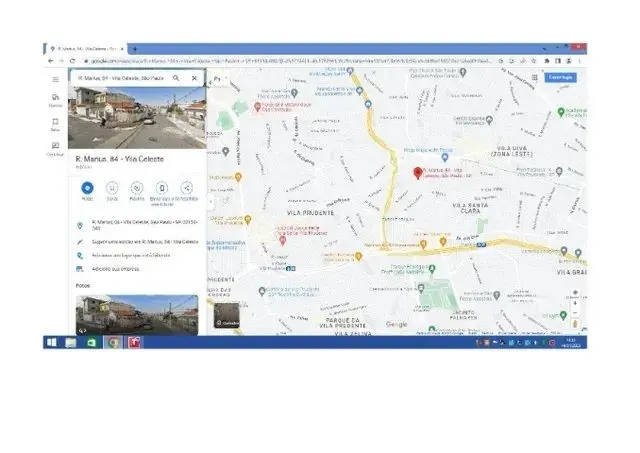Click the Salvar save place icon
Image resolution: width=640 pixels, height=453 pixels.
(112, 188)
